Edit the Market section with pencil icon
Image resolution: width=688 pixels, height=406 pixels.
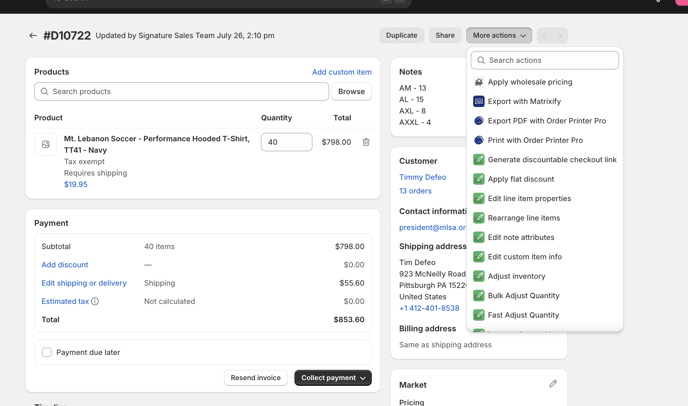pyautogui.click(x=553, y=384)
